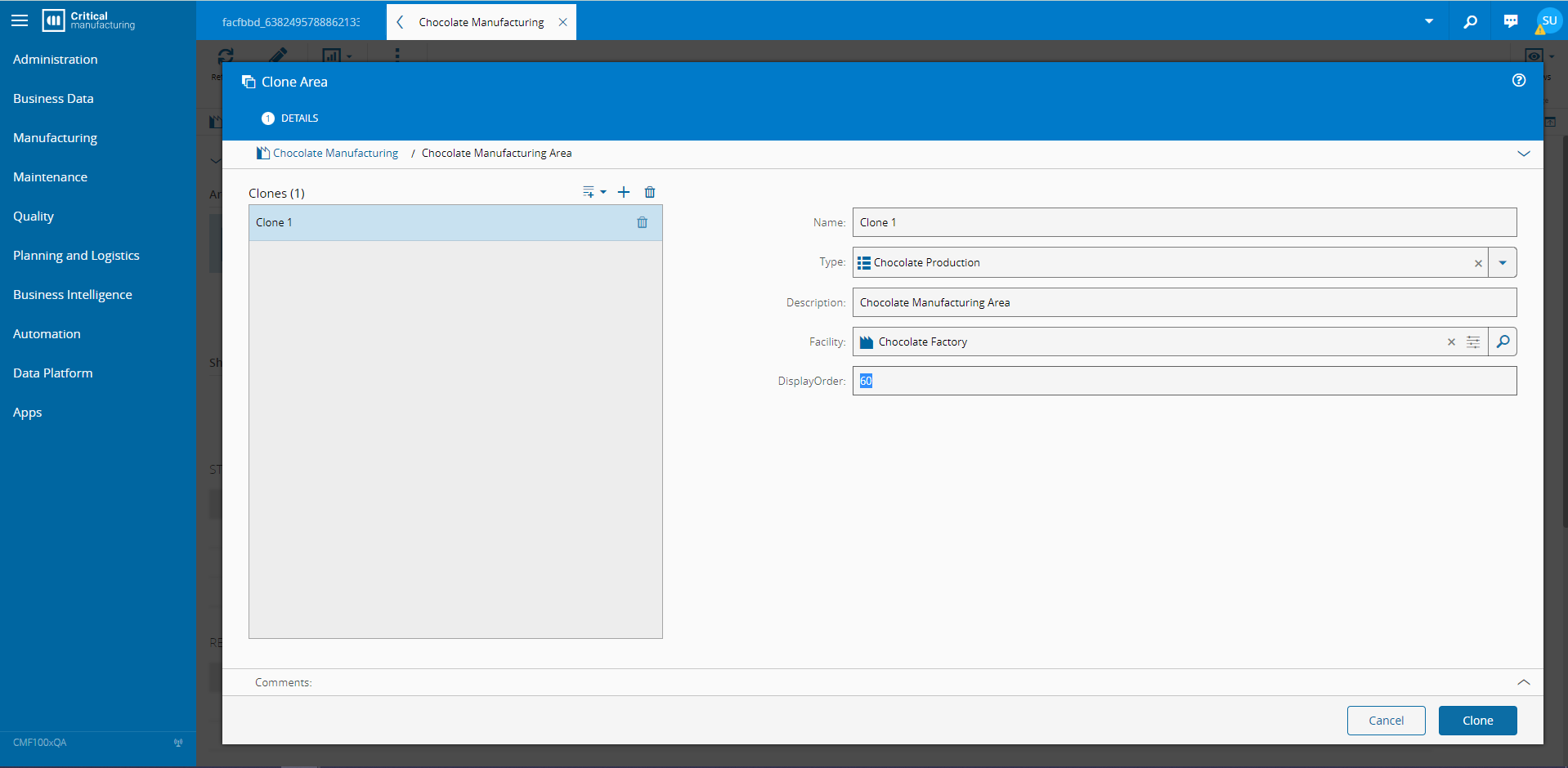
Task: Expand the Type dropdown list
Action: click(1503, 262)
